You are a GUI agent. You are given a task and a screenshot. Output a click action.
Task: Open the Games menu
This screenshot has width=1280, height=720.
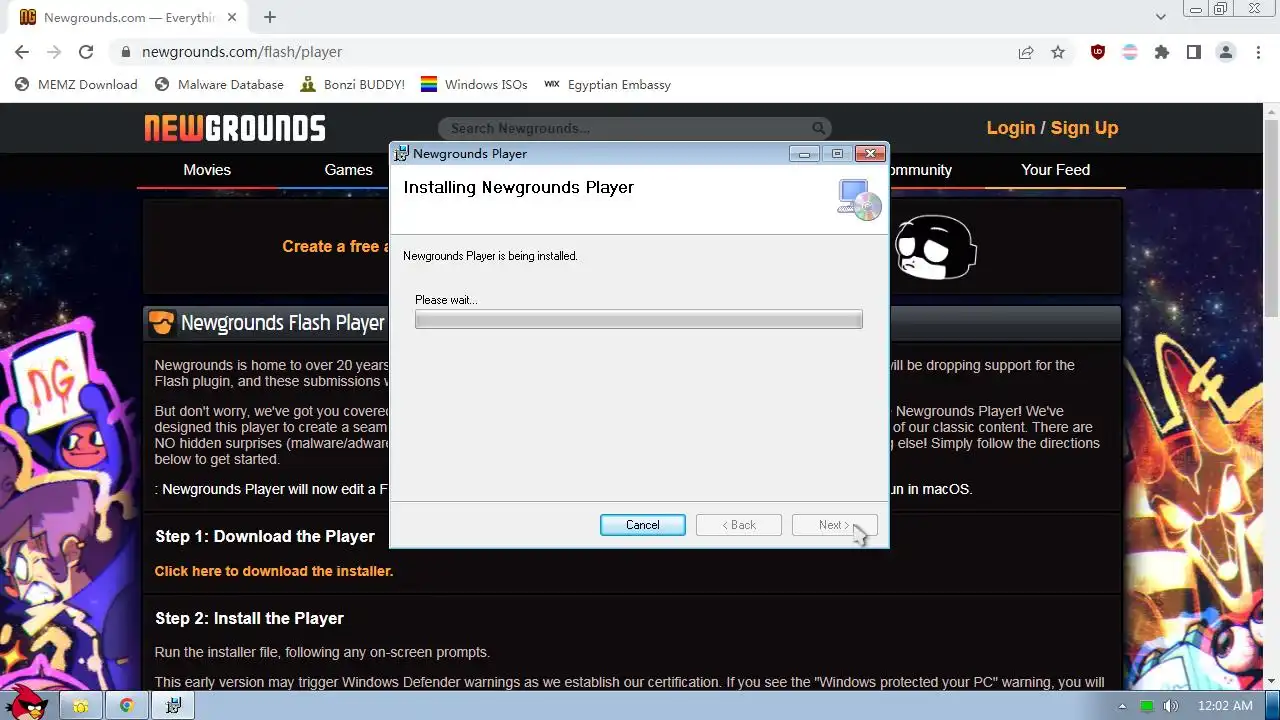point(348,170)
